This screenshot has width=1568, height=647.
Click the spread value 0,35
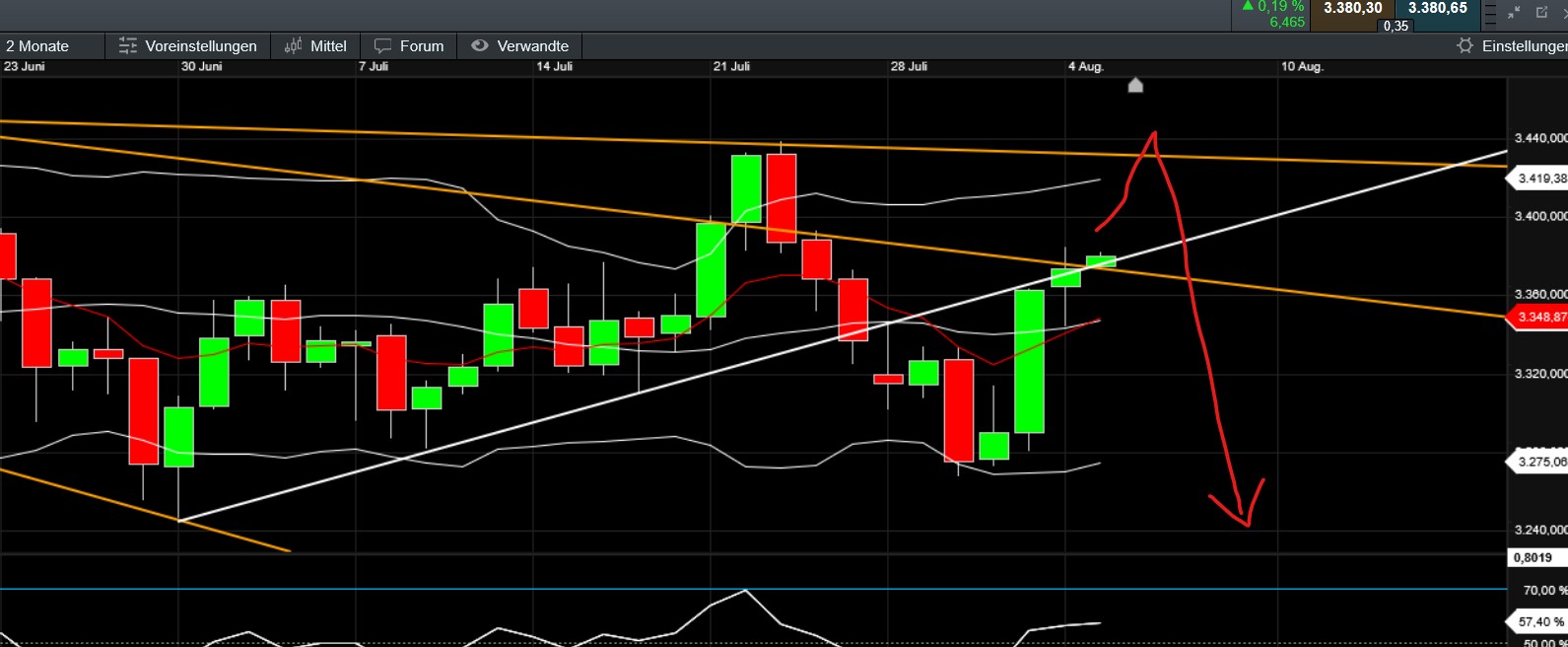coord(1396,26)
